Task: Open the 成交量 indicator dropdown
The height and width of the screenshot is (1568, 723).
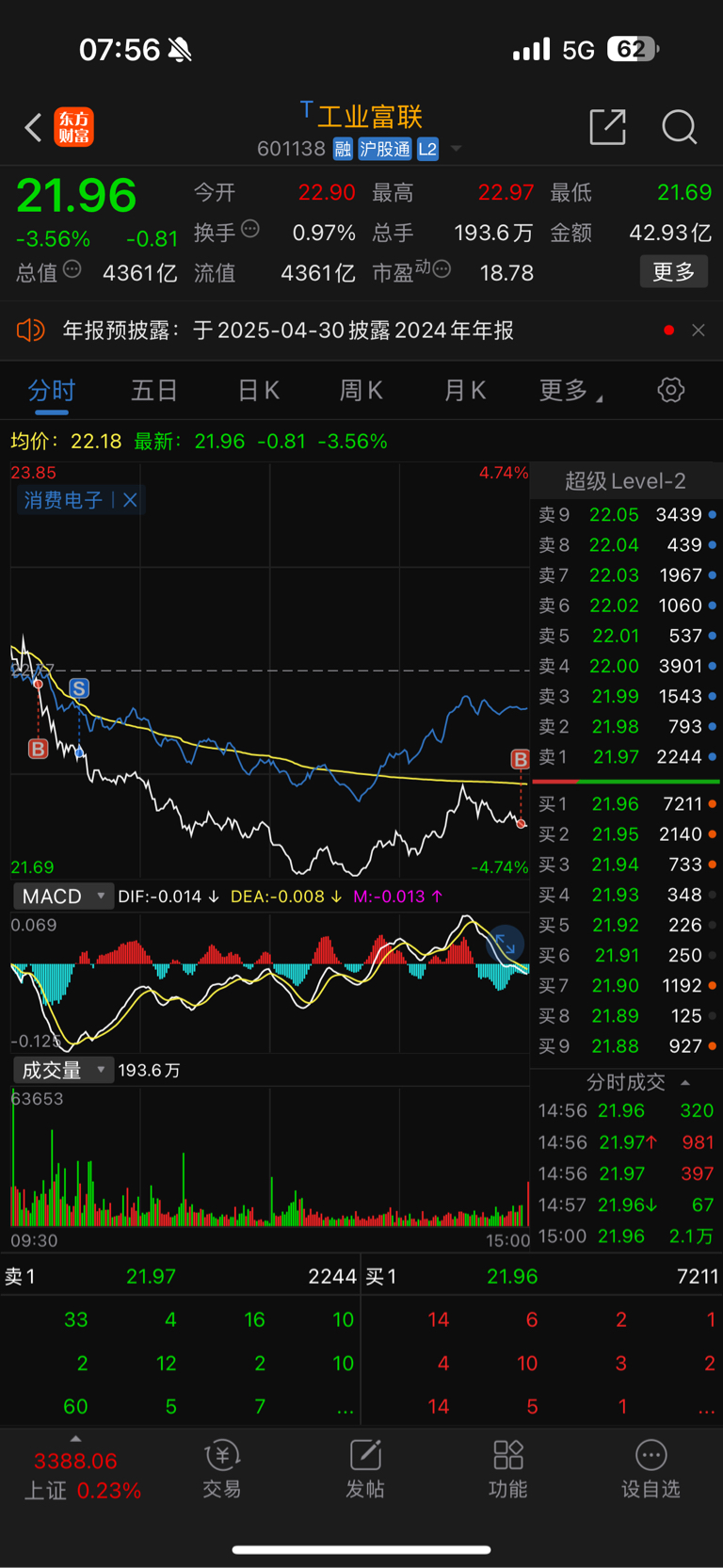Action: [63, 1070]
